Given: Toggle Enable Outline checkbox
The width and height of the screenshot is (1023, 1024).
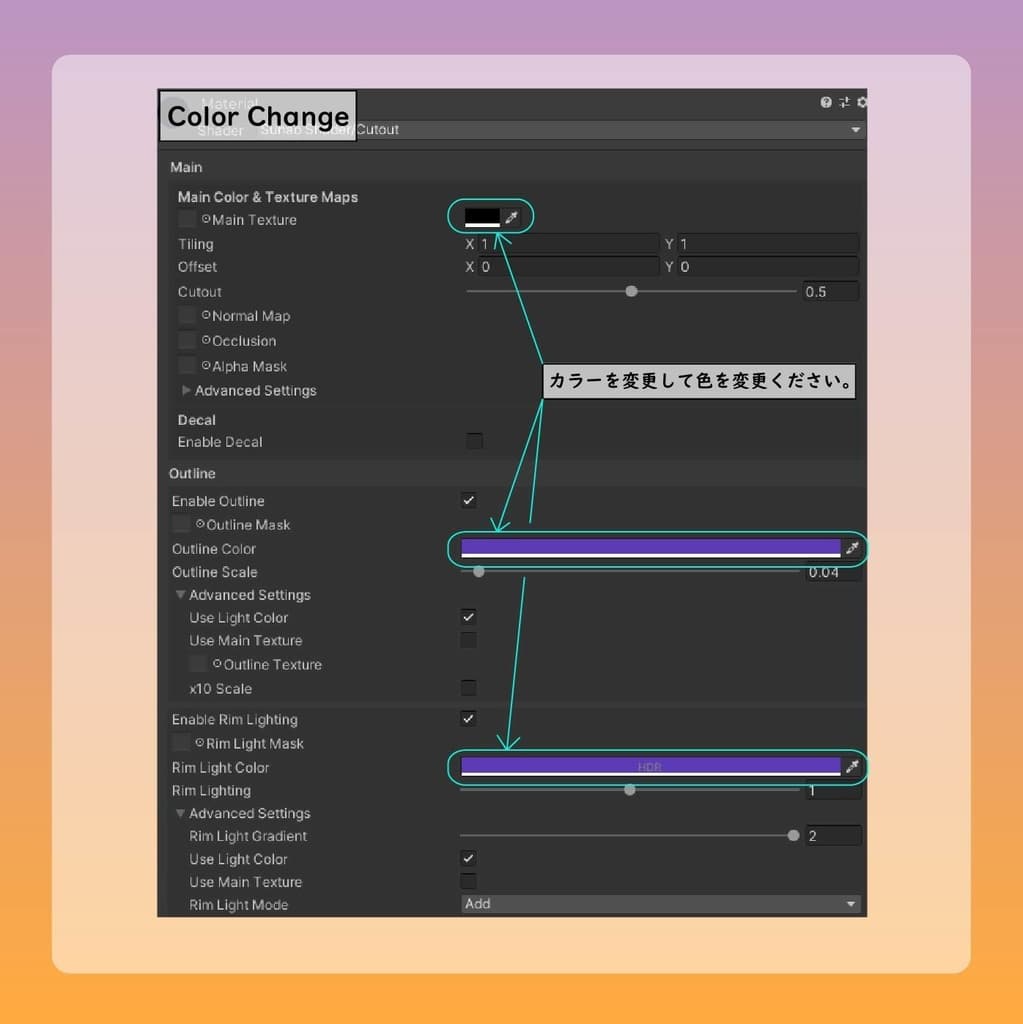Looking at the screenshot, I should 468,500.
